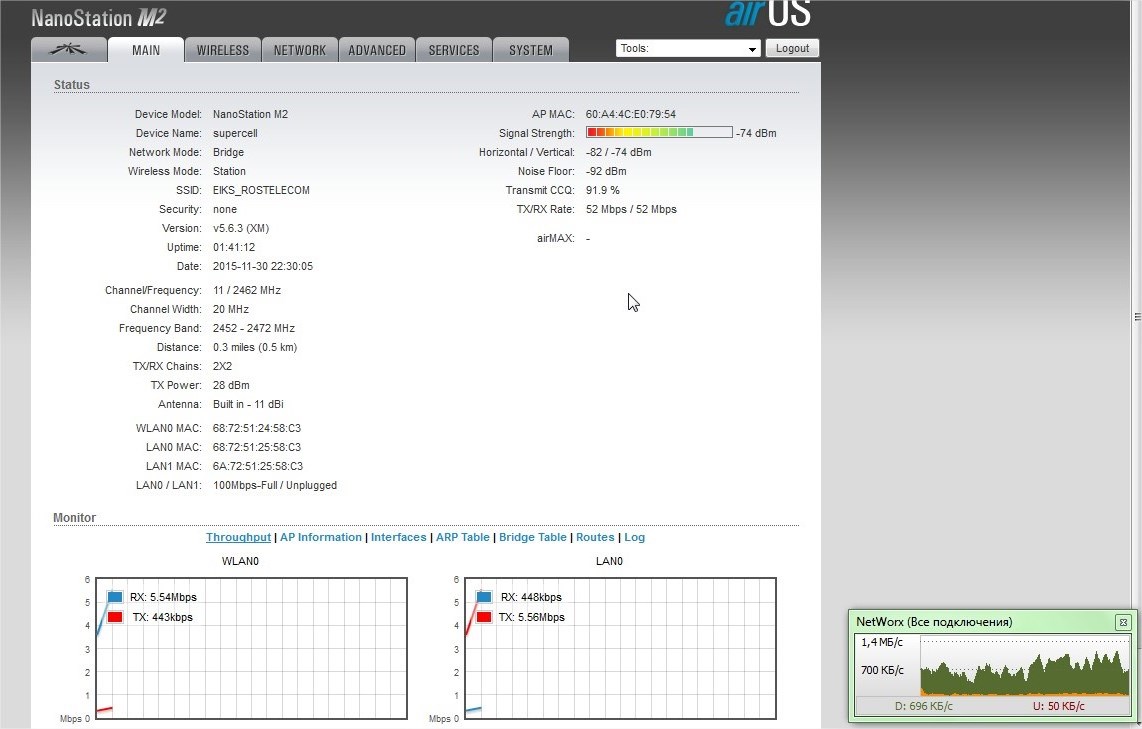This screenshot has height=729, width=1142.
Task: Open the WIRELESS tab
Action: tap(223, 50)
